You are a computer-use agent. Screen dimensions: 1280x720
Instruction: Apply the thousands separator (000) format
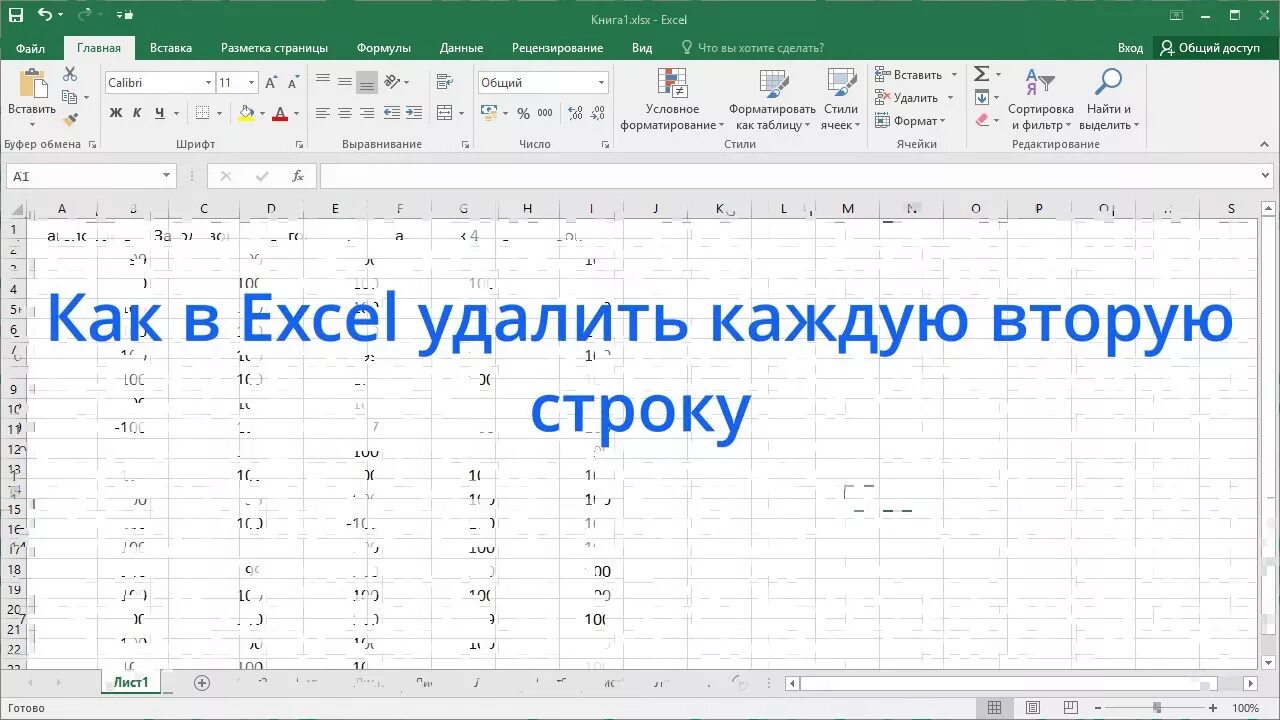(x=545, y=113)
